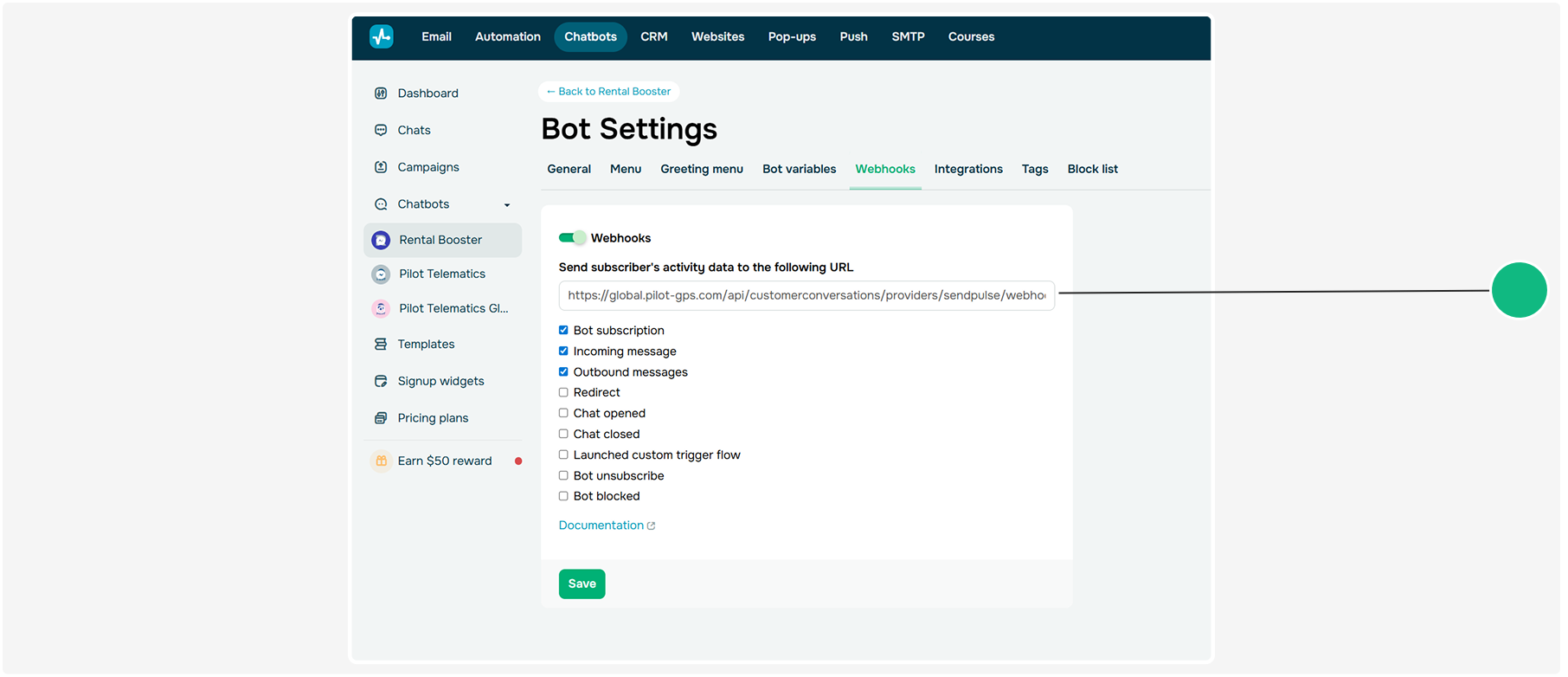Open the Chats sidebar icon
Viewport: 1568px width, 677px height.
[381, 130]
